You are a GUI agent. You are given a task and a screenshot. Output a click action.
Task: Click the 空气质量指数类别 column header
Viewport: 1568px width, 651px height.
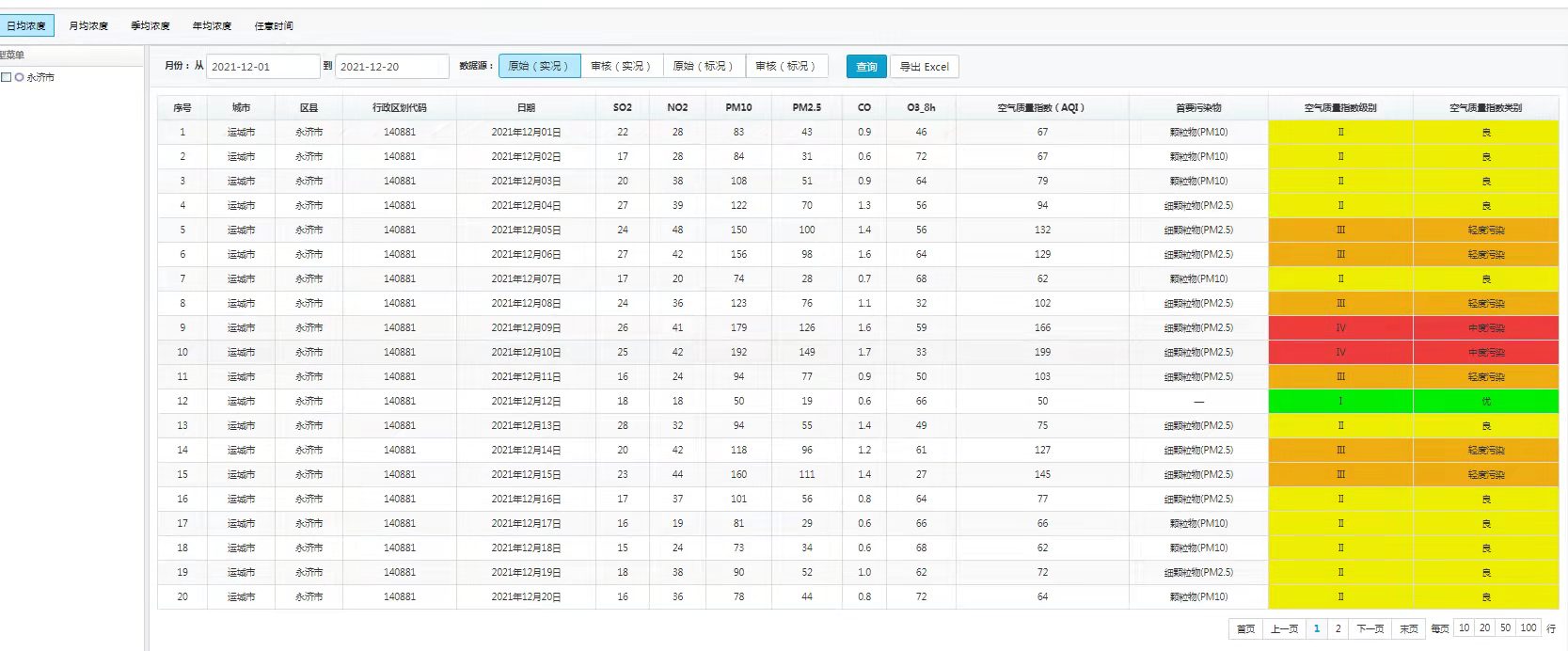[x=1486, y=107]
